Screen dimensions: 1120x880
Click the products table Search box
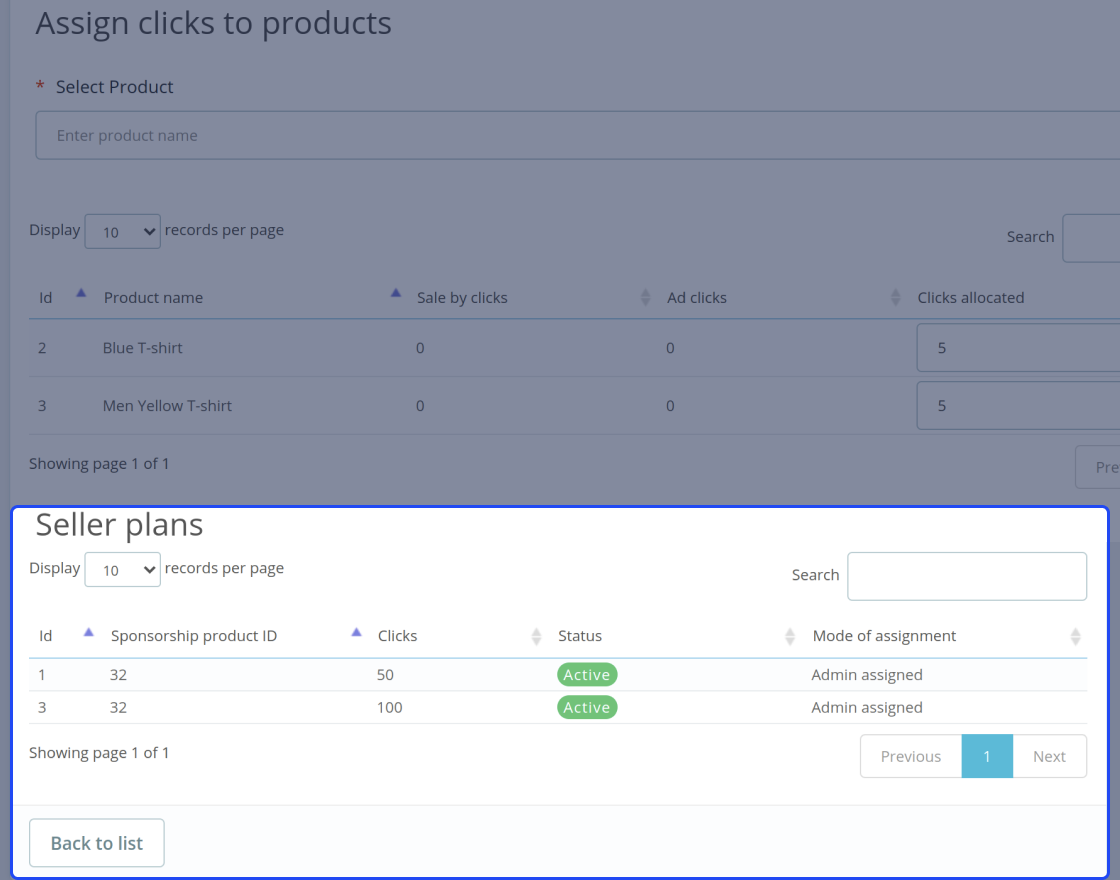tap(1091, 238)
